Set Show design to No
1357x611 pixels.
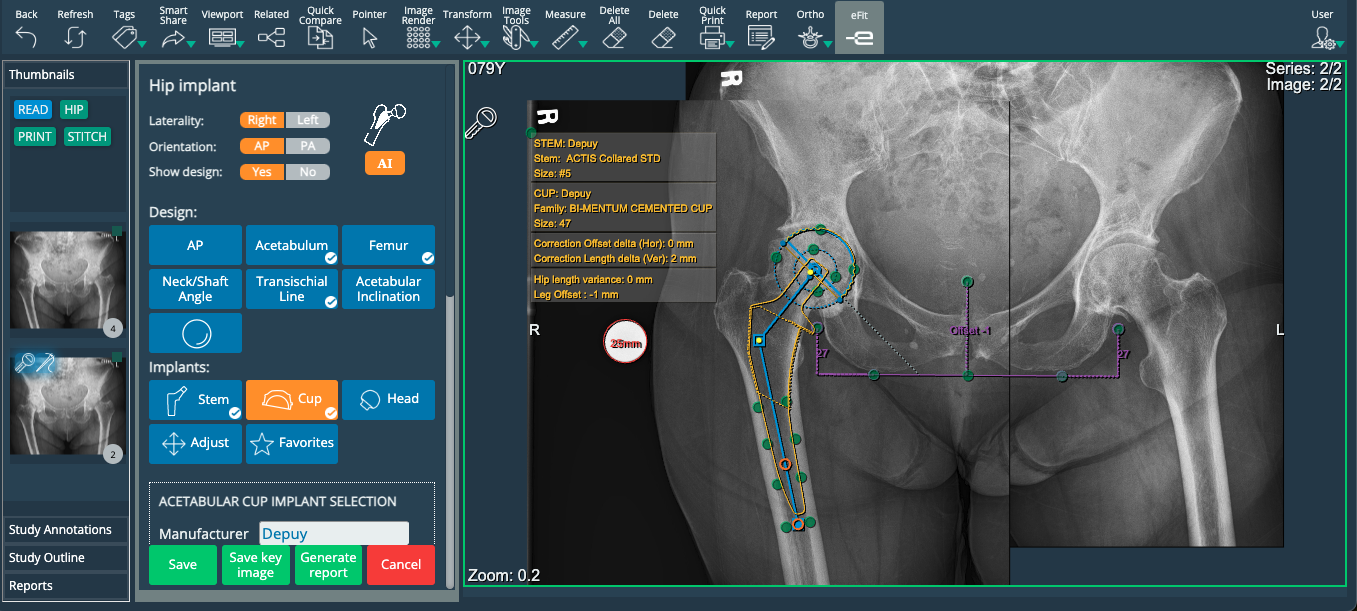(x=308, y=172)
